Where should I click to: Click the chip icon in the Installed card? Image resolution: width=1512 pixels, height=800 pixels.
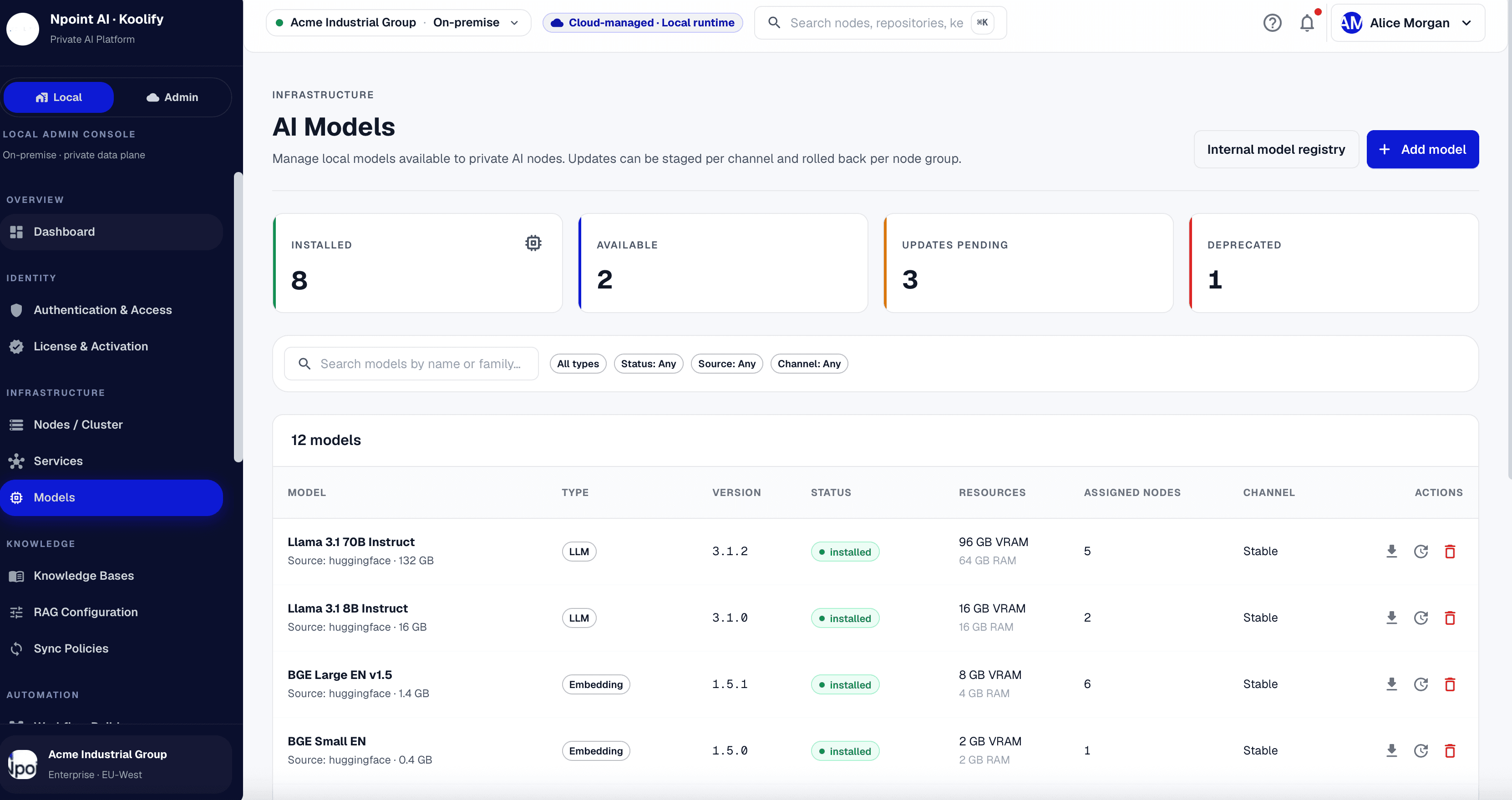tap(533, 243)
